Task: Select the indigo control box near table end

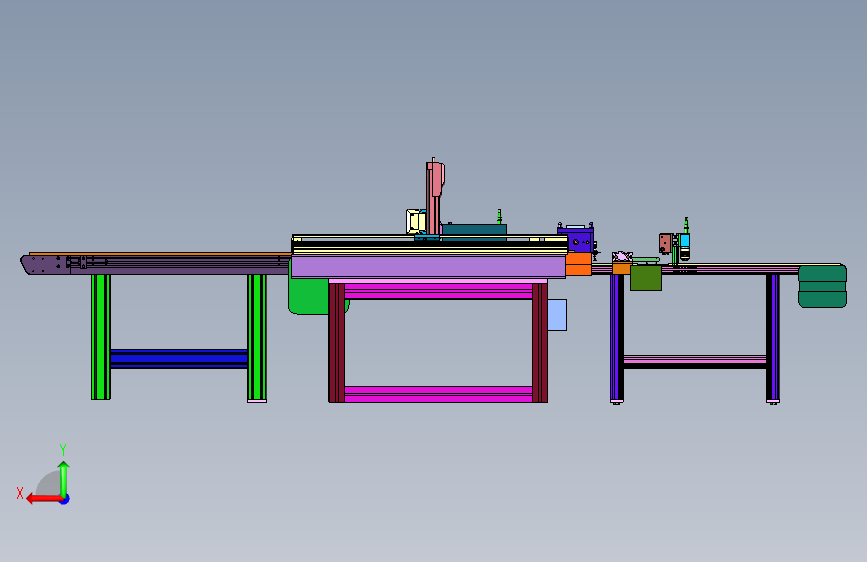Action: coord(576,239)
